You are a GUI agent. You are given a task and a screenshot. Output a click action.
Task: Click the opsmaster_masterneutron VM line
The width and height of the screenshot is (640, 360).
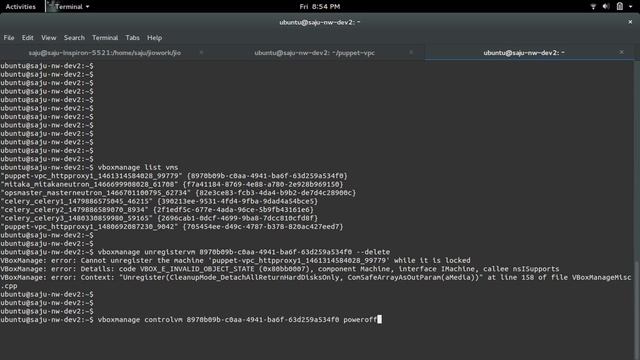(178, 193)
